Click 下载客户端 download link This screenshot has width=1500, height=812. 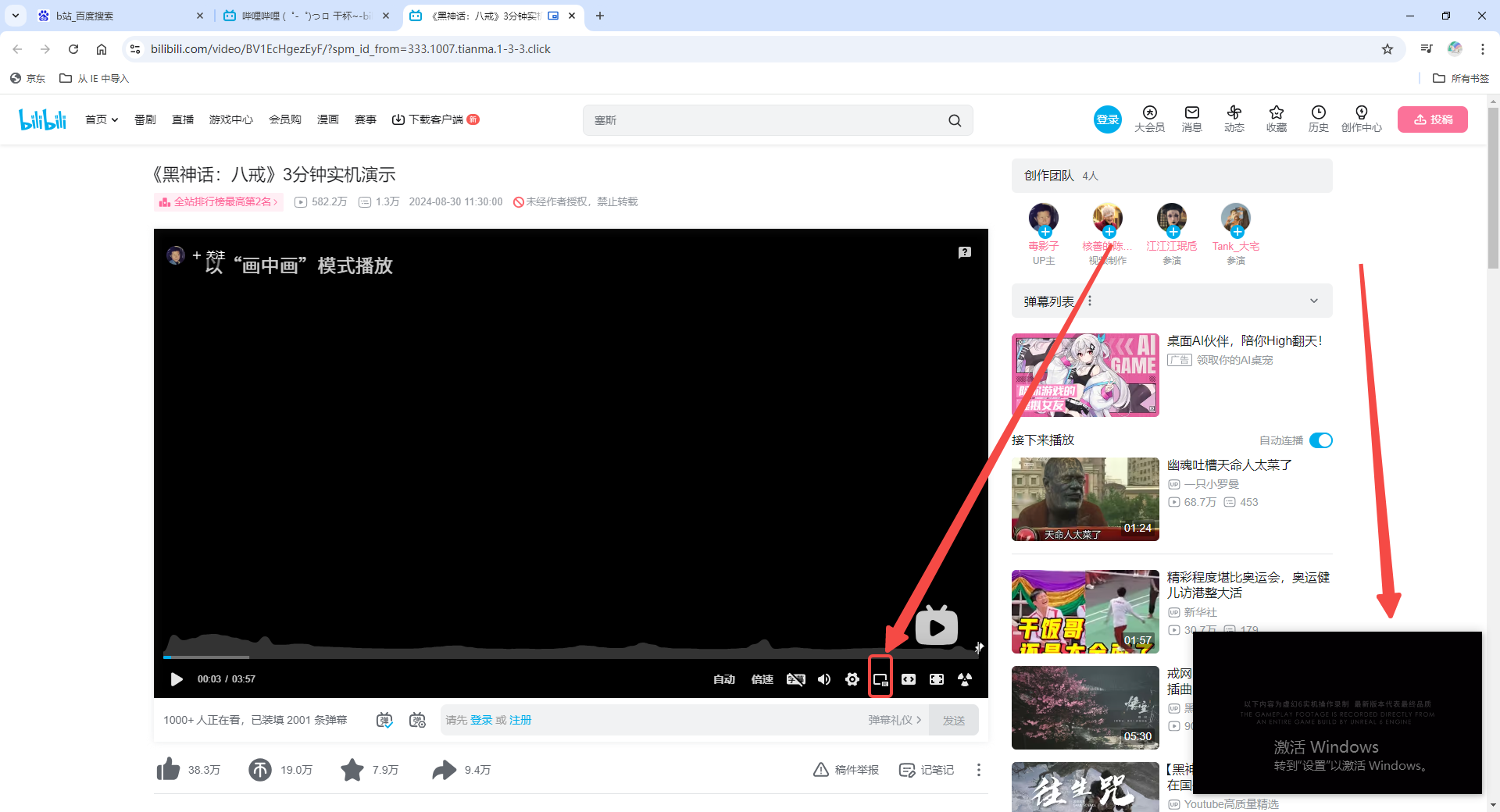point(435,119)
